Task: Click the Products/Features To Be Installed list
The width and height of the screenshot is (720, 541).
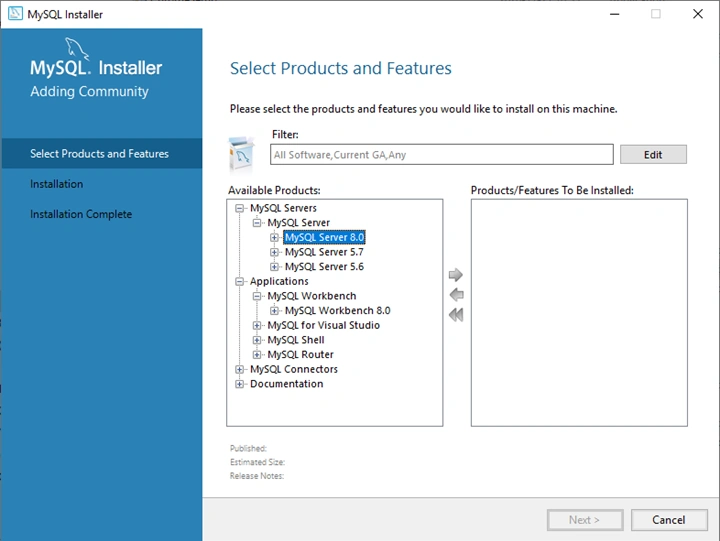Action: tap(579, 313)
